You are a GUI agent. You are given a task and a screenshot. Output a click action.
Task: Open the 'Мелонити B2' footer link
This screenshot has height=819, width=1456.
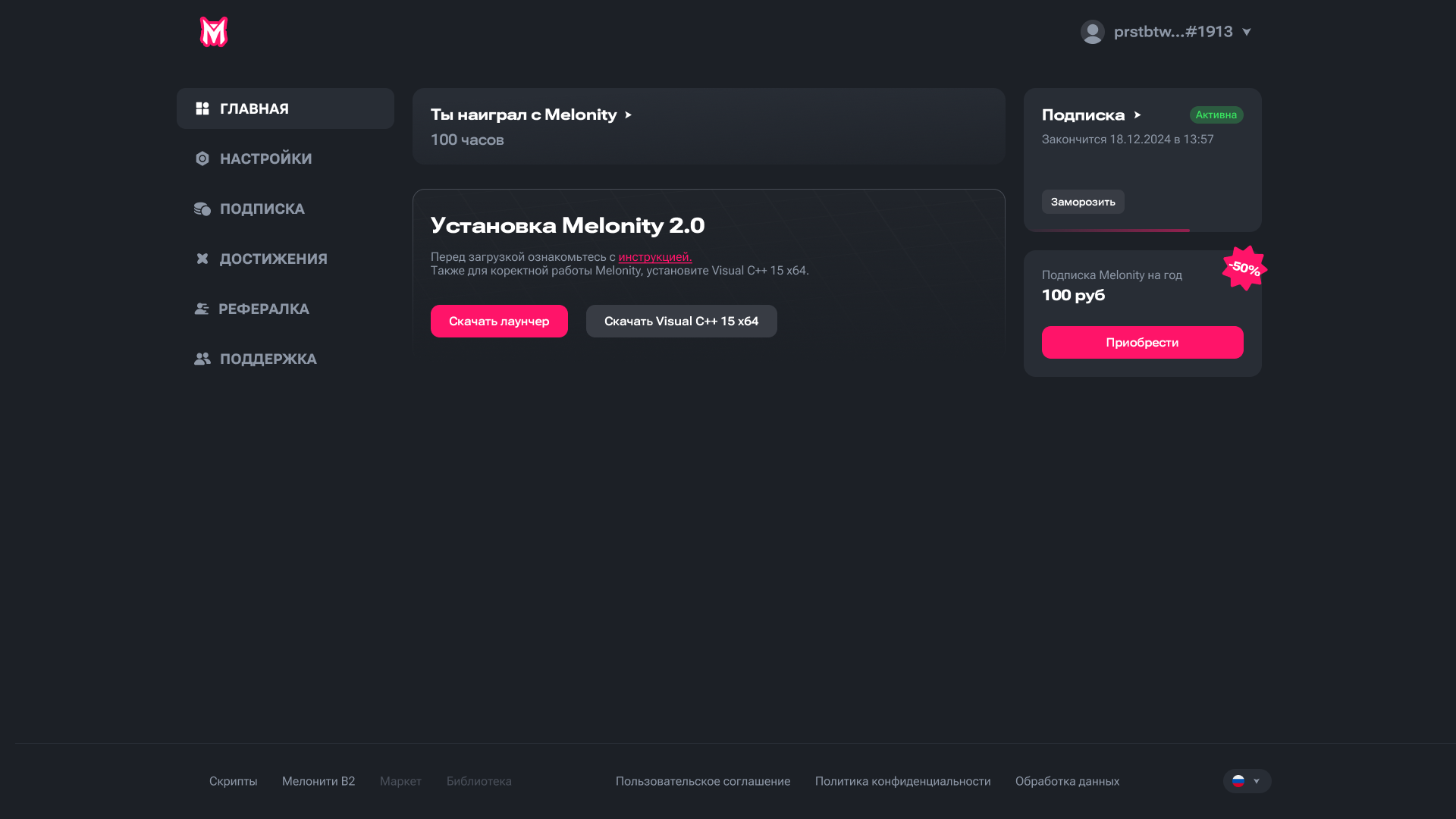pyautogui.click(x=318, y=781)
